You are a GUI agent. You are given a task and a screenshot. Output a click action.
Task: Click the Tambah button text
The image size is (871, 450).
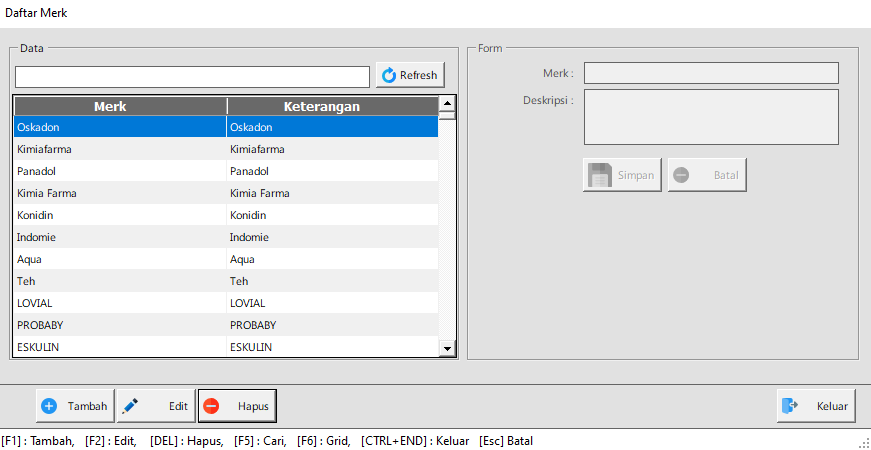click(x=87, y=406)
